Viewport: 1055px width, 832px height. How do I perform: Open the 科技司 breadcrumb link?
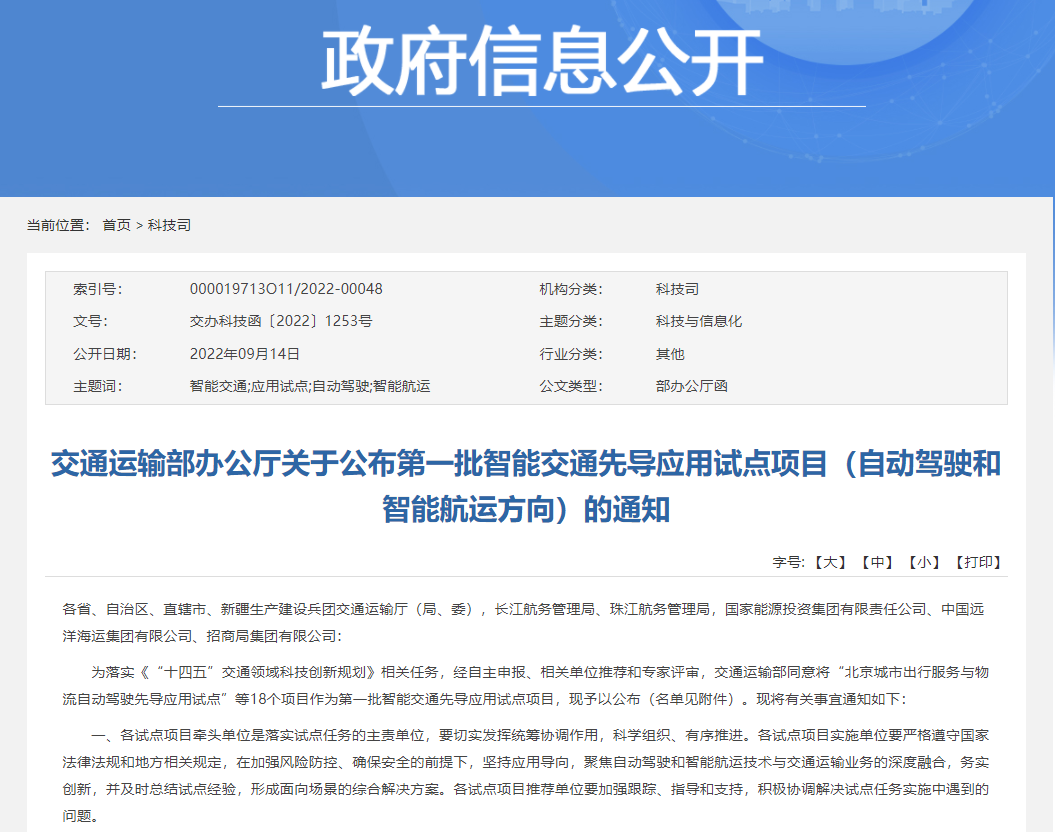coord(169,225)
